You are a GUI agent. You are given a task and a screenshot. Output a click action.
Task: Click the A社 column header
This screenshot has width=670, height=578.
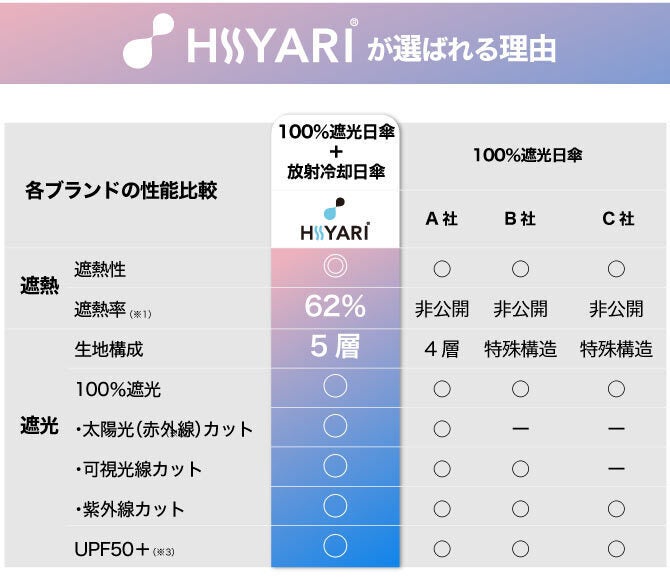pos(441,219)
